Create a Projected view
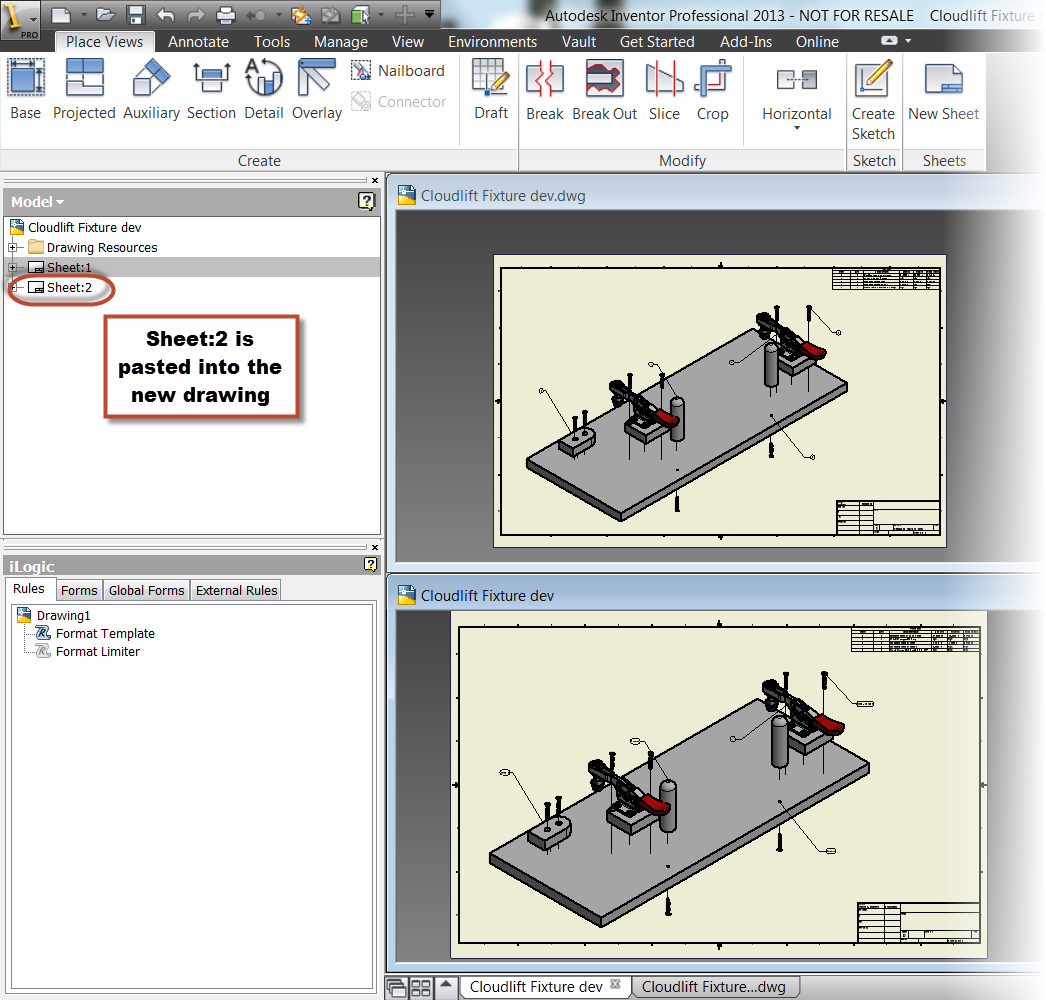 84,89
